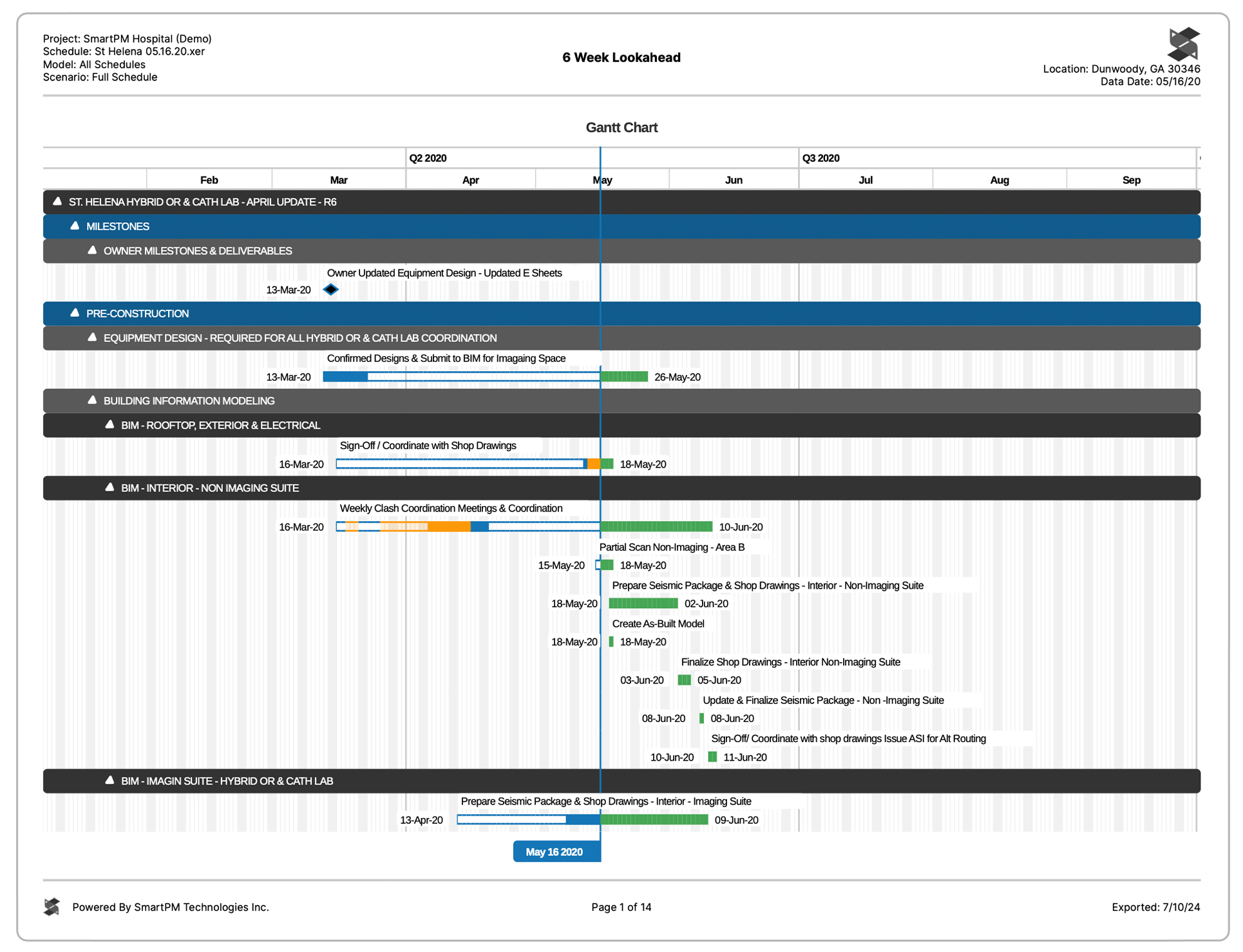
Task: Collapse the OWNER MILESTONES & DELIVERABLES group
Action: coord(92,250)
